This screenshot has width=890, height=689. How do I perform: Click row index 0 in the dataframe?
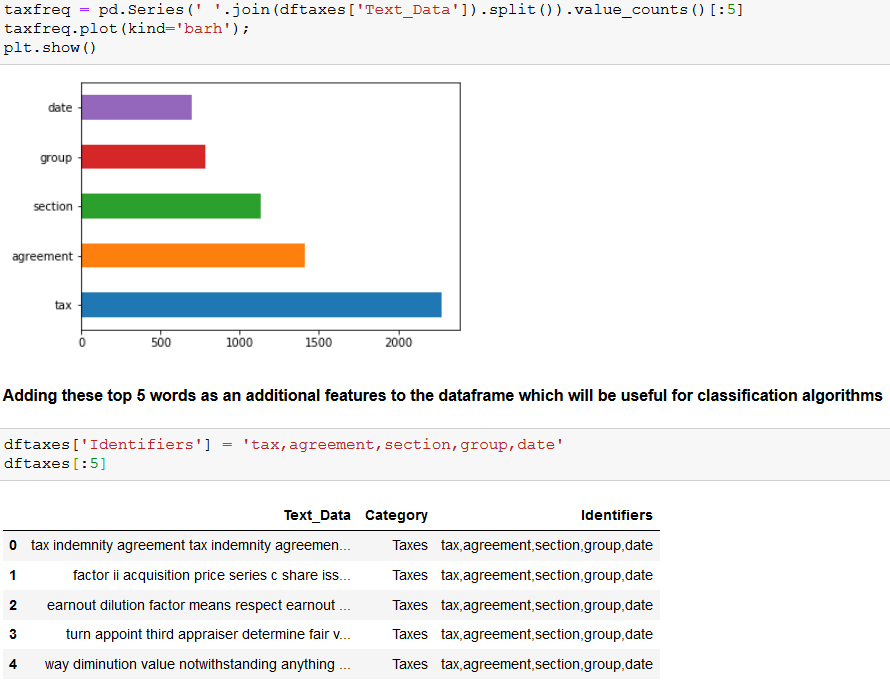click(x=13, y=546)
